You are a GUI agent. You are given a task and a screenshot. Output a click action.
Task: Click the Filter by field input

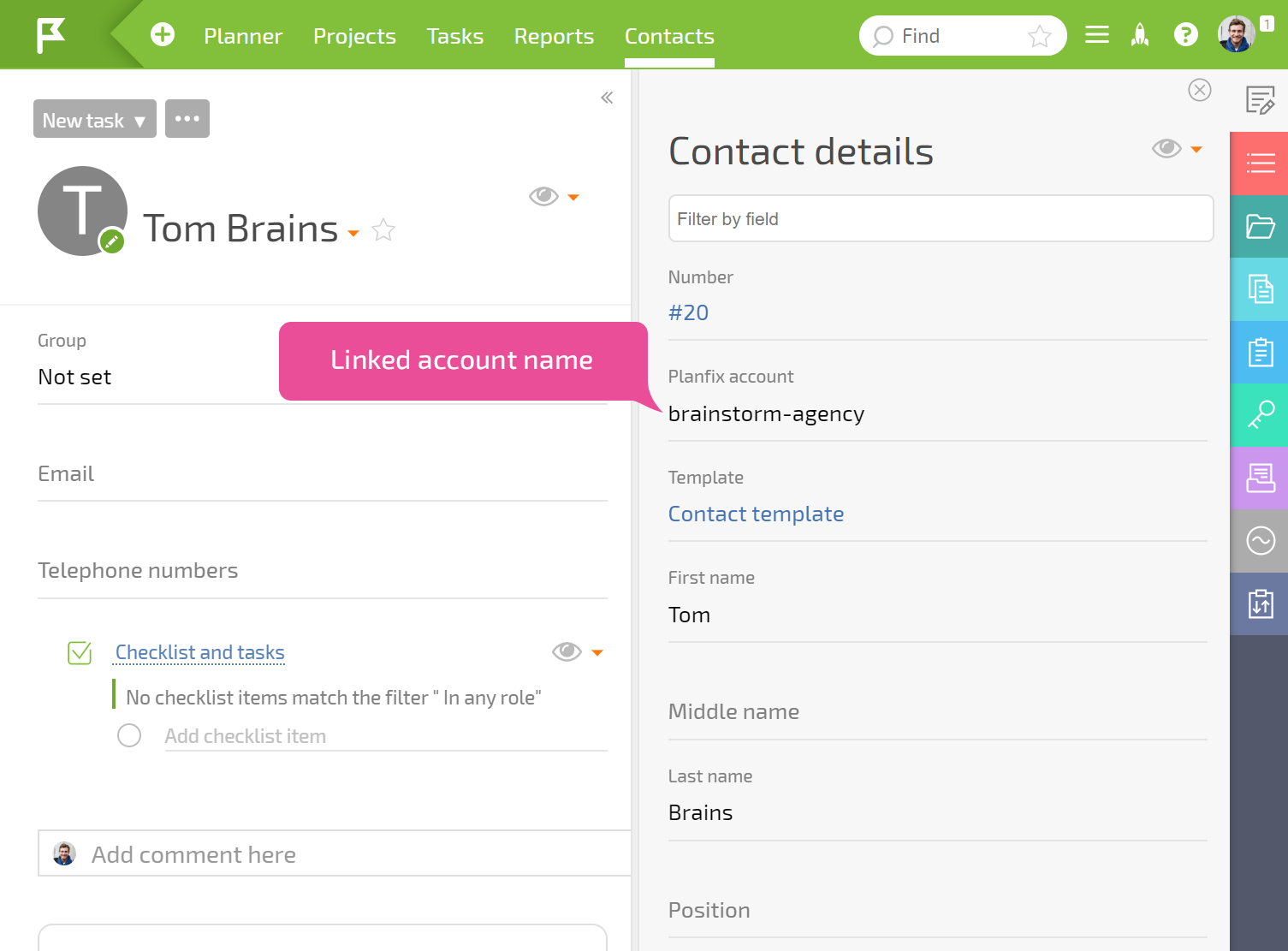pyautogui.click(x=941, y=219)
